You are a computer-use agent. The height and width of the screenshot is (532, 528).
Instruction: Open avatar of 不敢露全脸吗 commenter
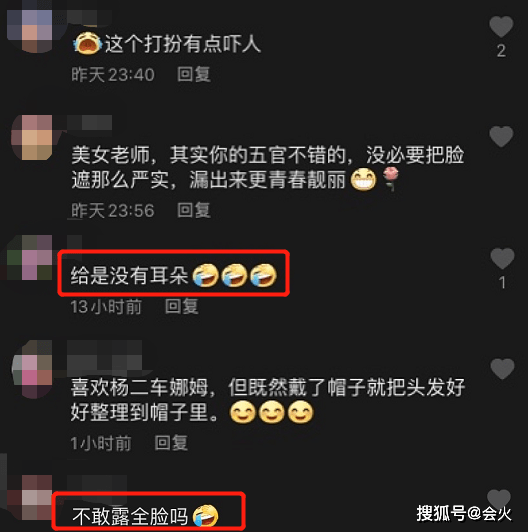click(30, 497)
